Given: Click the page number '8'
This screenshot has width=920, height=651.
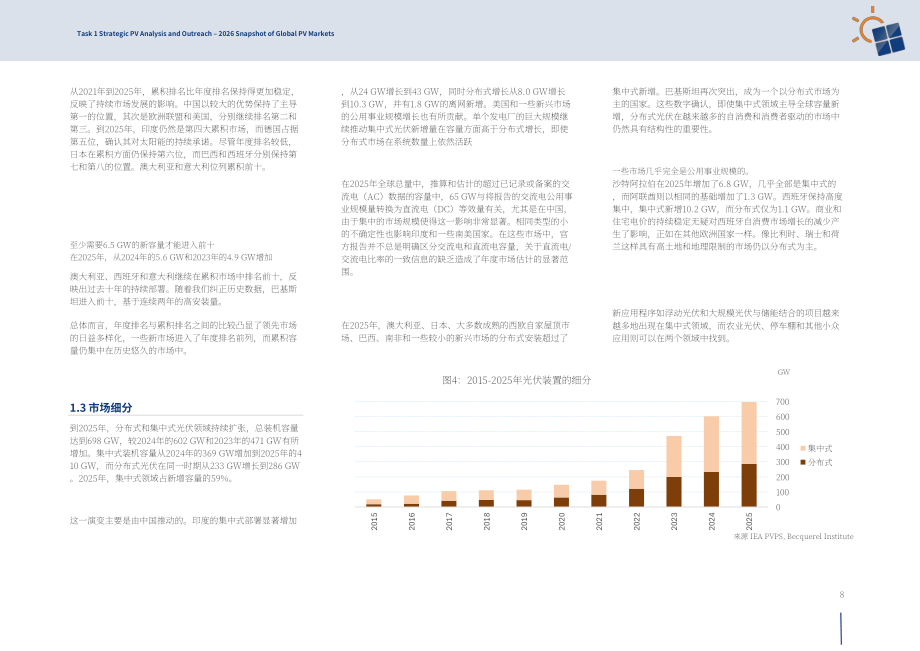Looking at the screenshot, I should click(x=841, y=595).
